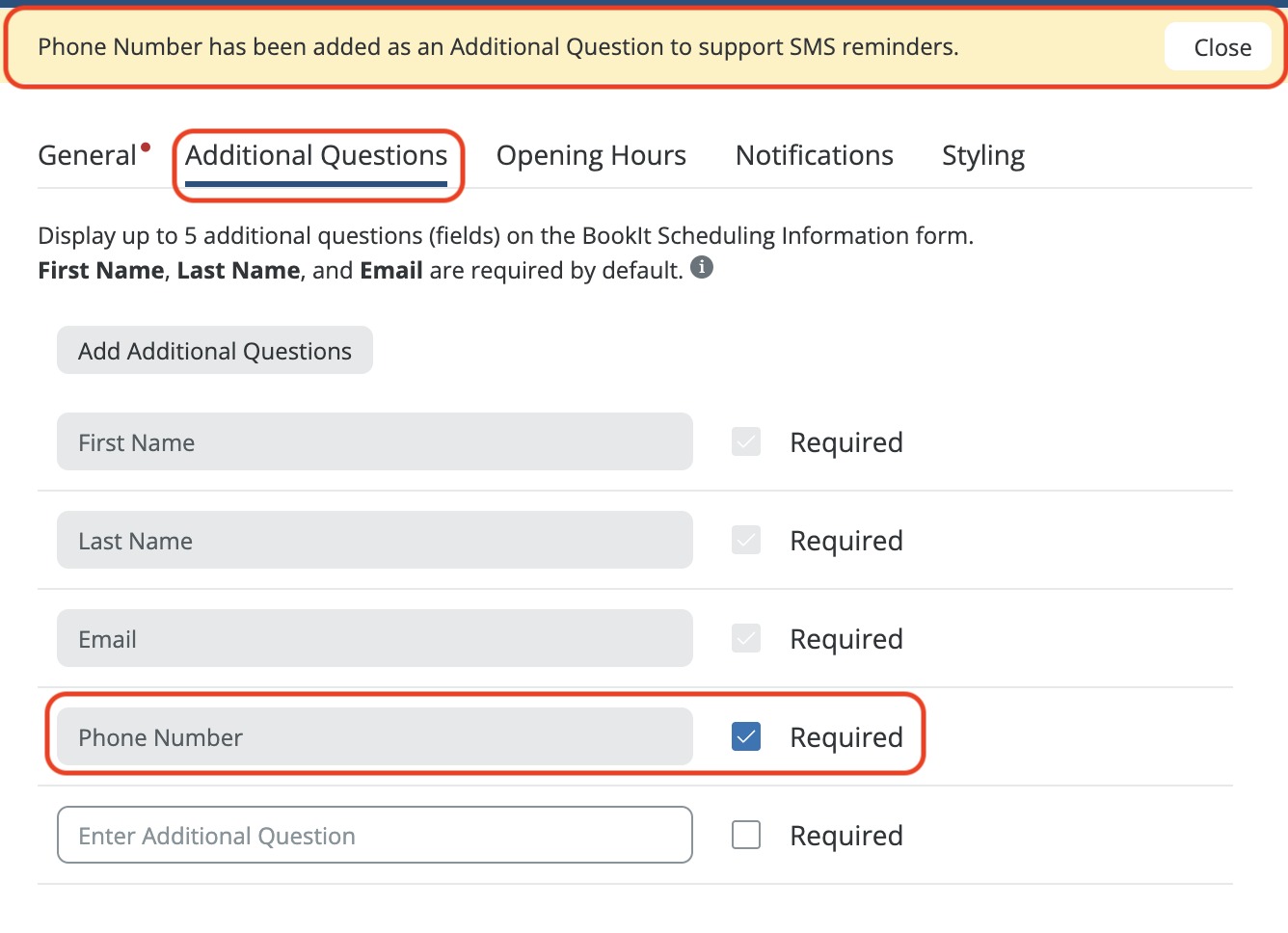Focus the Enter Additional Question field
The width and height of the screenshot is (1288, 933).
coord(374,836)
